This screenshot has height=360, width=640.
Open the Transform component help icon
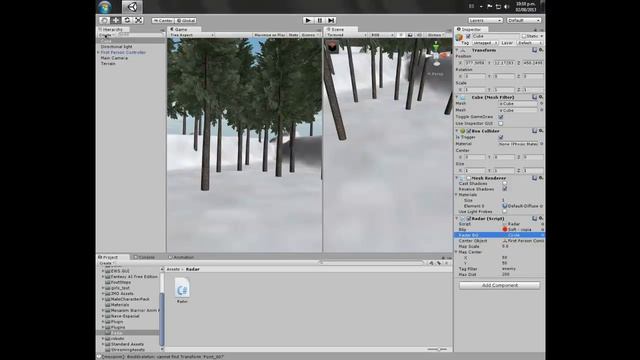[534, 50]
